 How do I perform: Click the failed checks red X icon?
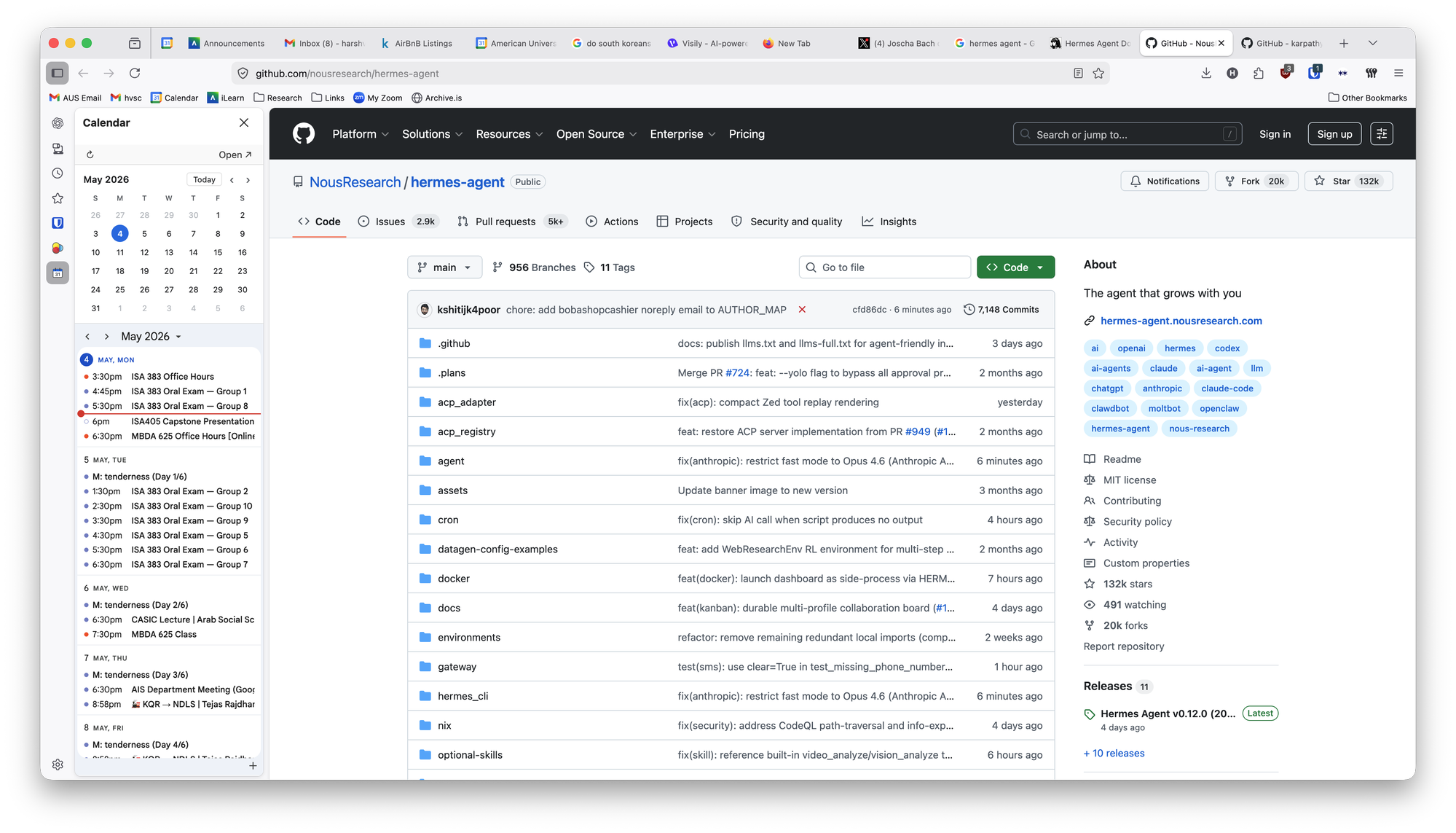tap(802, 310)
